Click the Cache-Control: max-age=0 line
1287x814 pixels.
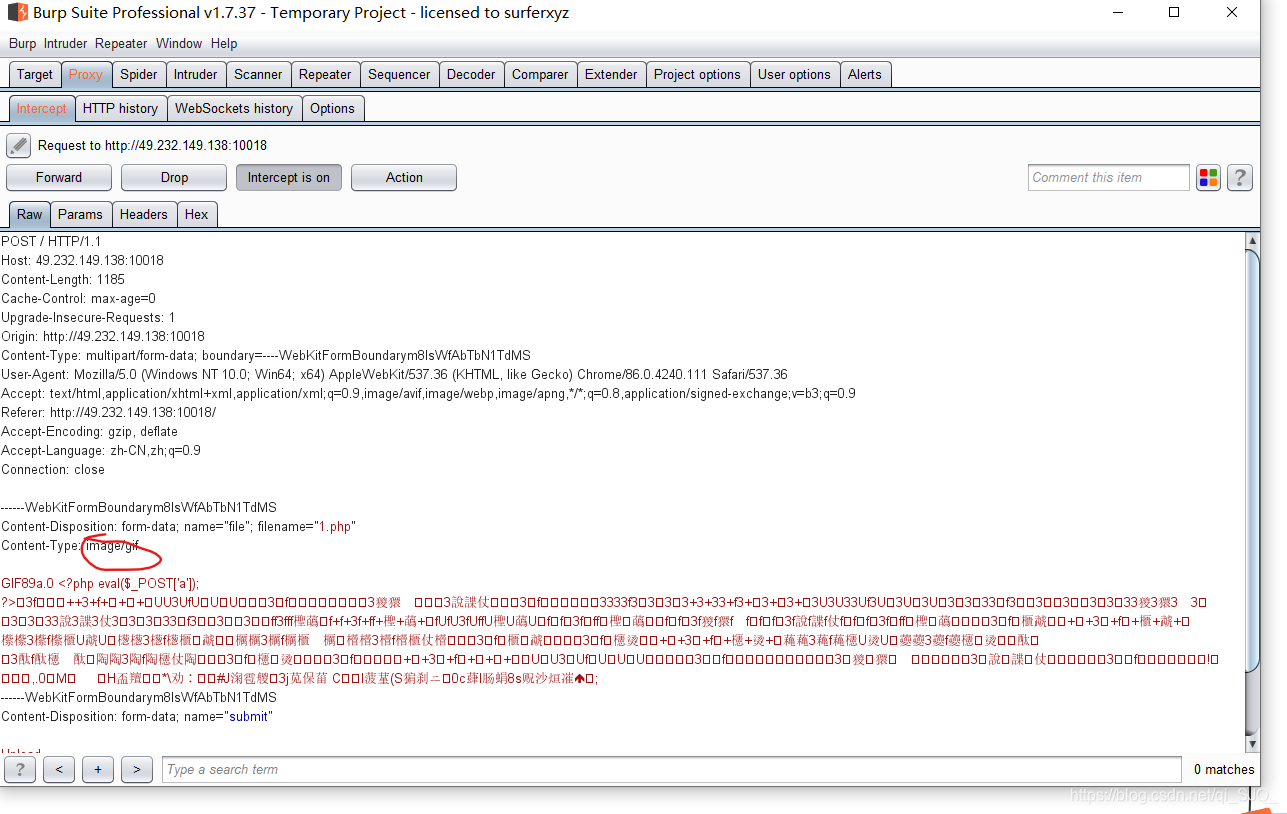pos(78,298)
